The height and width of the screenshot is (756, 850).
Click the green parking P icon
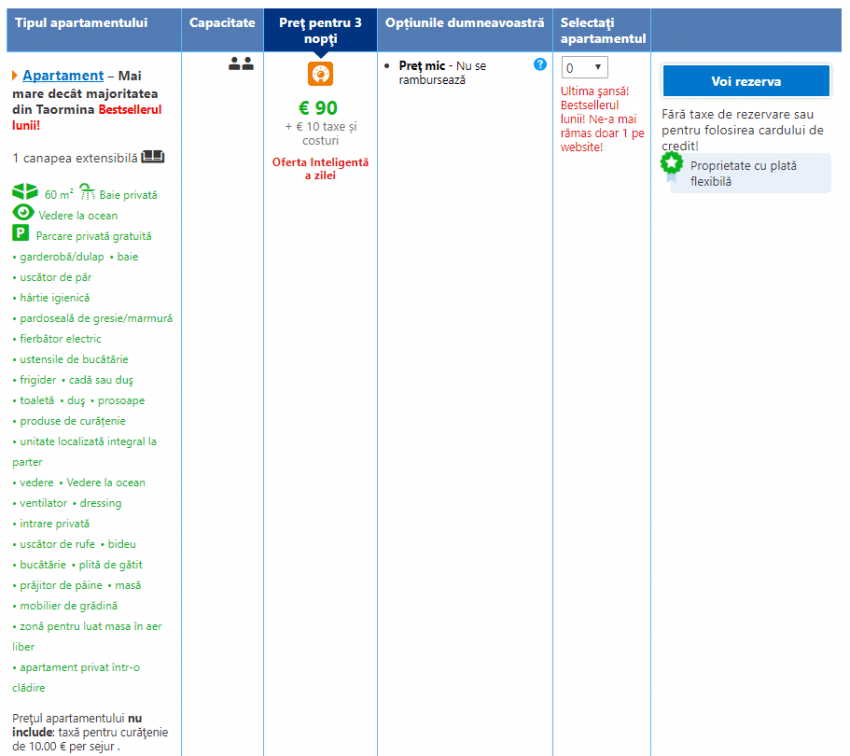(x=20, y=233)
